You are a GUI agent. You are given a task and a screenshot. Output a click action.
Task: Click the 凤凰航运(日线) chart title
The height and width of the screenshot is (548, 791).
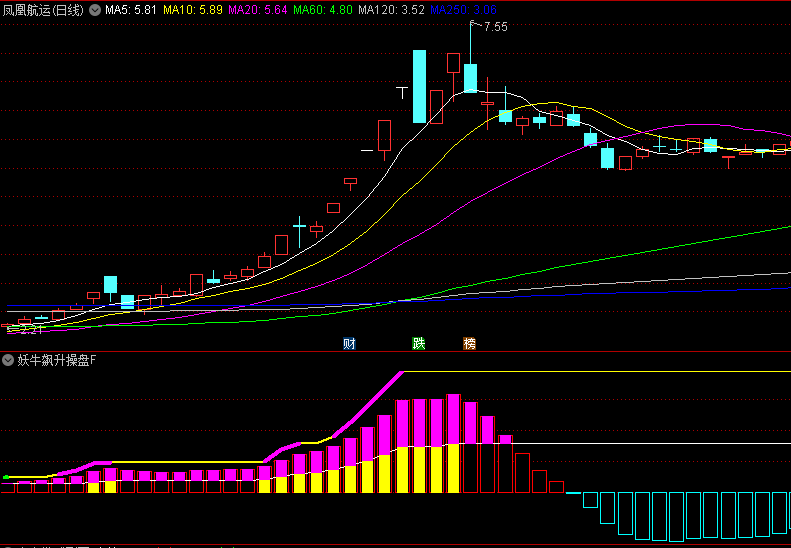click(x=43, y=10)
